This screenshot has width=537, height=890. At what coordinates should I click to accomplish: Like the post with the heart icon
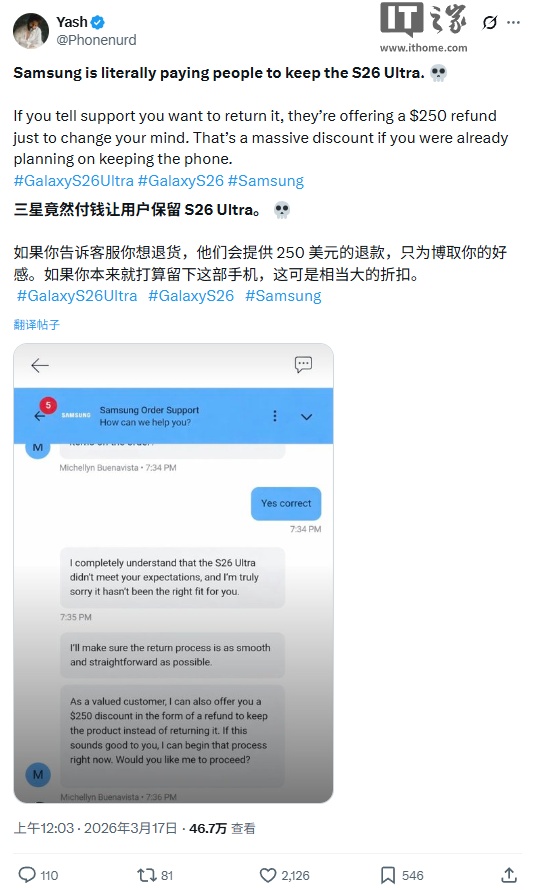coord(268,875)
